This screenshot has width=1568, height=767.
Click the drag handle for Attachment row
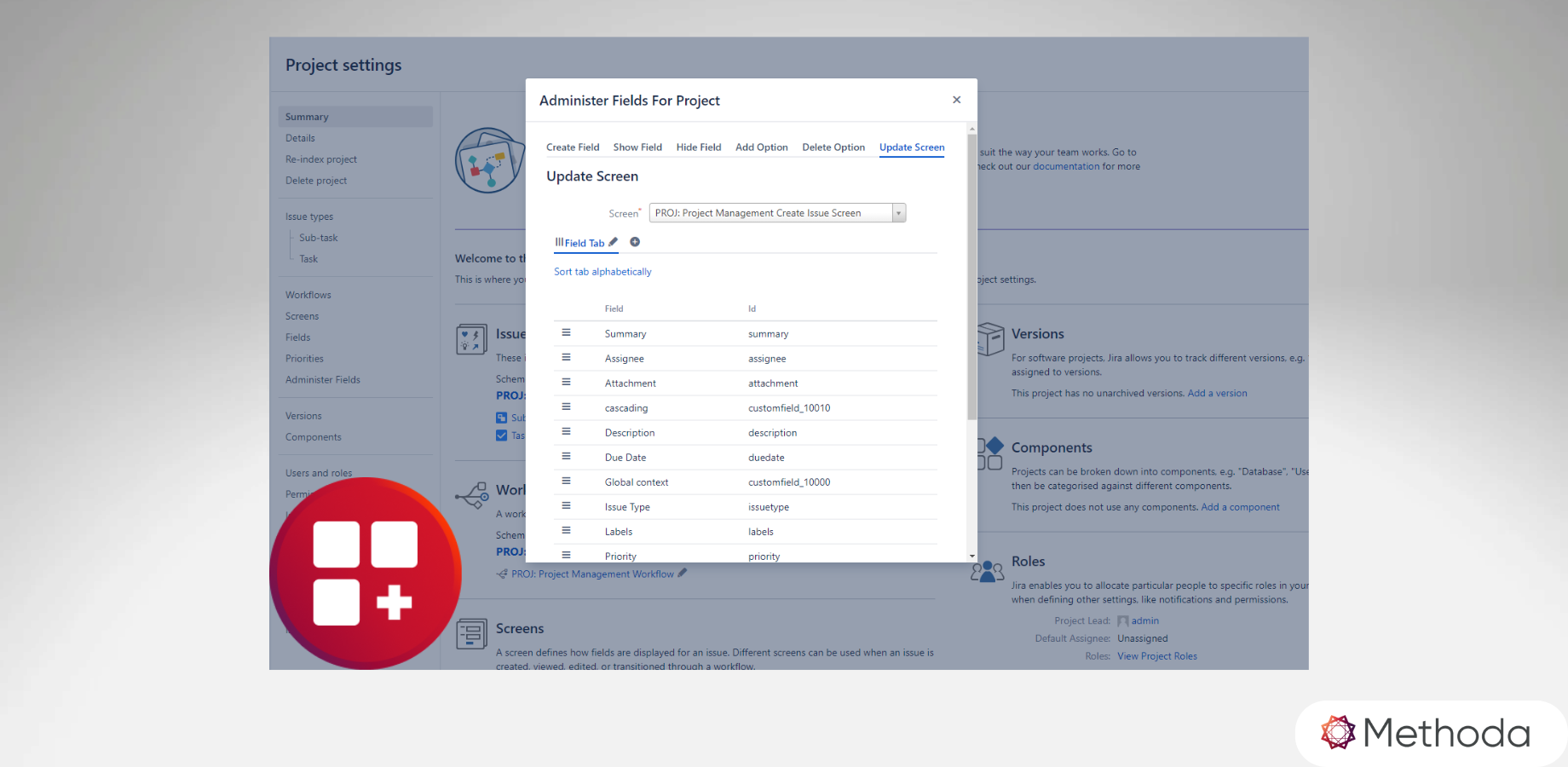(x=566, y=383)
